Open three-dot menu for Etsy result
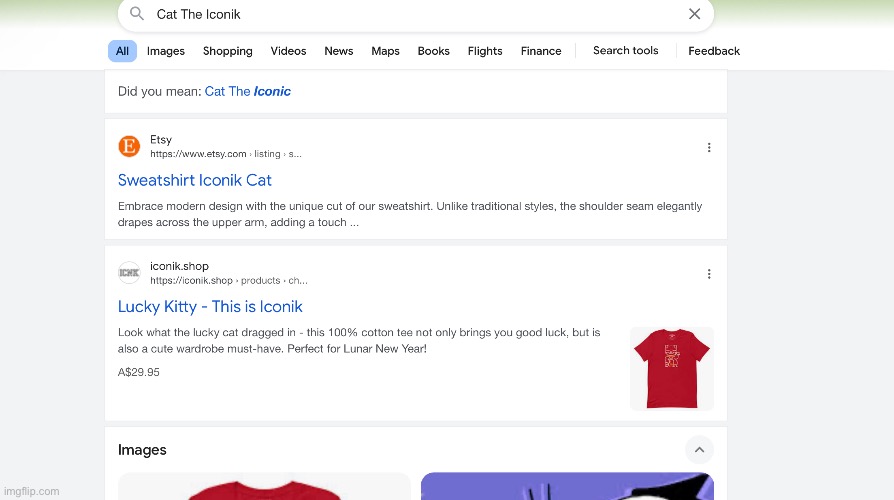This screenshot has width=894, height=500. (709, 147)
